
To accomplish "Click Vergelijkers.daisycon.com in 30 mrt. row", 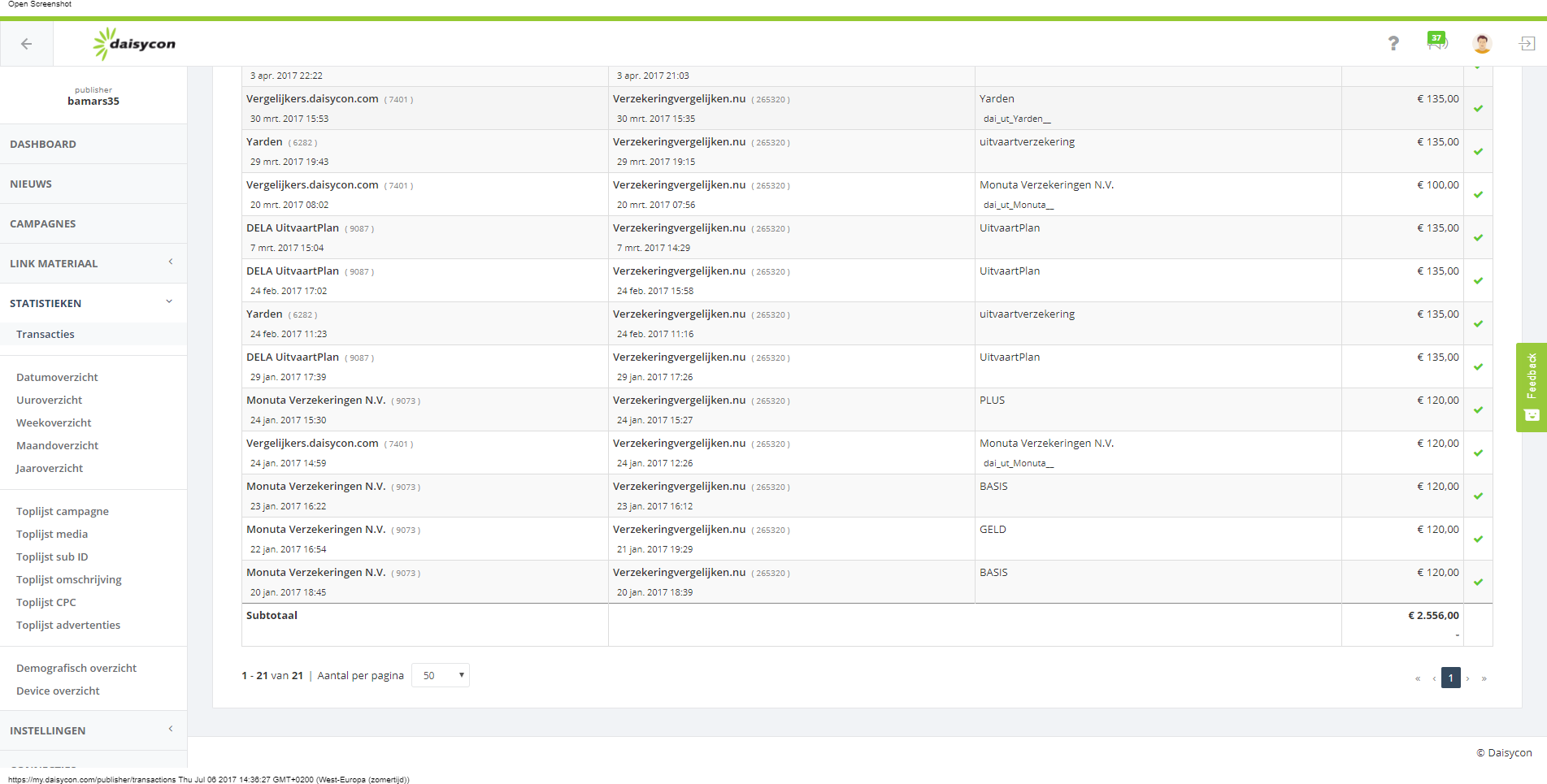I will tap(312, 99).
